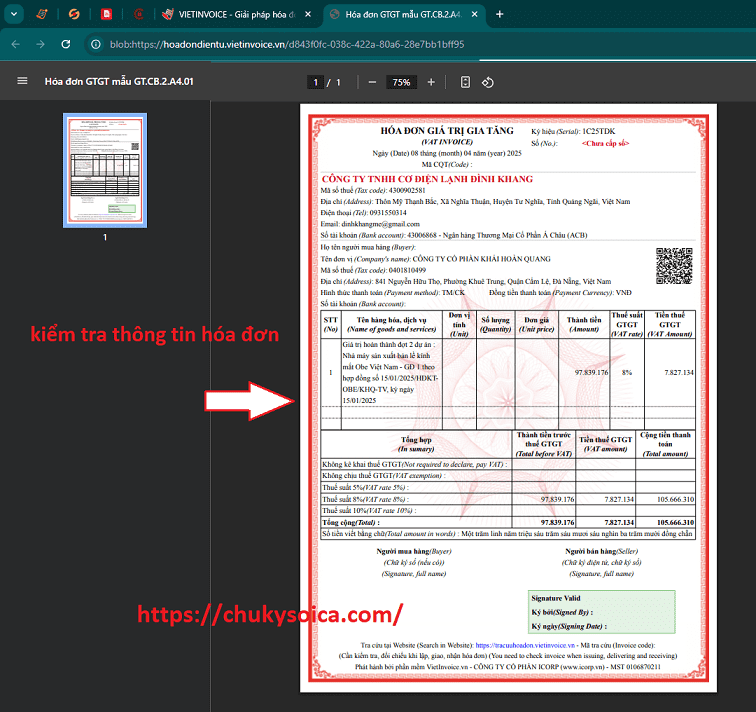Viewport: 756px width, 712px height.
Task: Click the Người mua hàng (Buyer) heading
Action: pyautogui.click(x=414, y=551)
